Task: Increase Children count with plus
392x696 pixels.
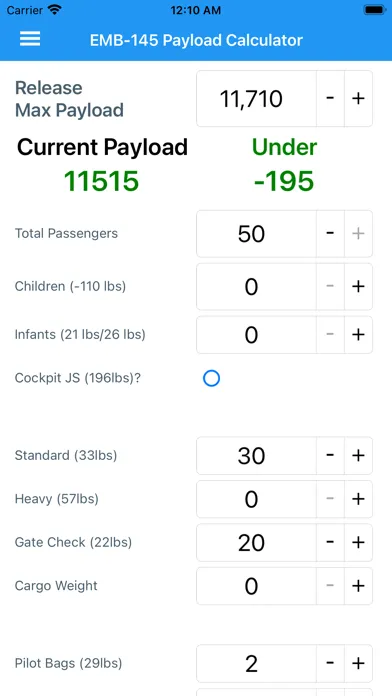Action: pyautogui.click(x=358, y=287)
